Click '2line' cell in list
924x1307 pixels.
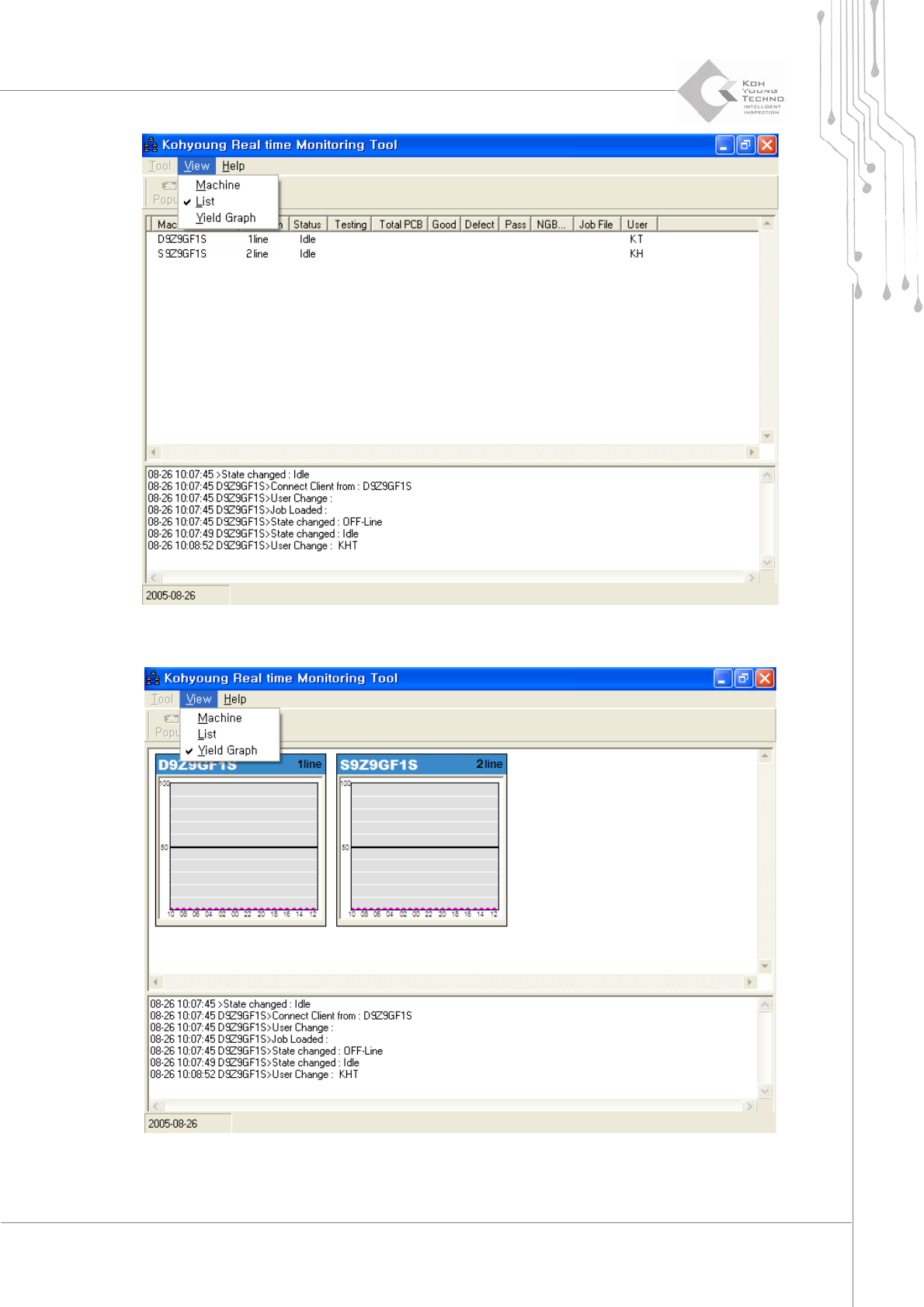coord(257,254)
